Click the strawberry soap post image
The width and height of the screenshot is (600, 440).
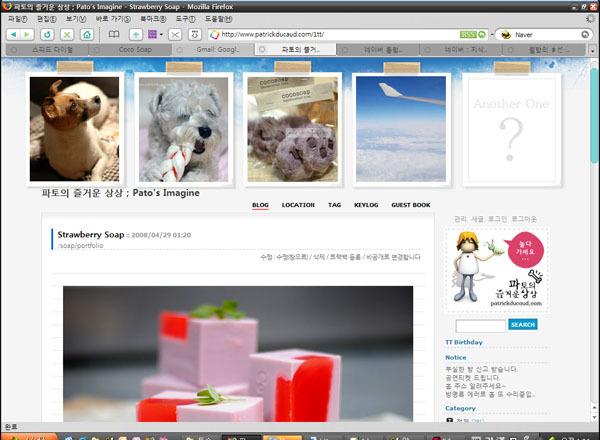point(238,354)
